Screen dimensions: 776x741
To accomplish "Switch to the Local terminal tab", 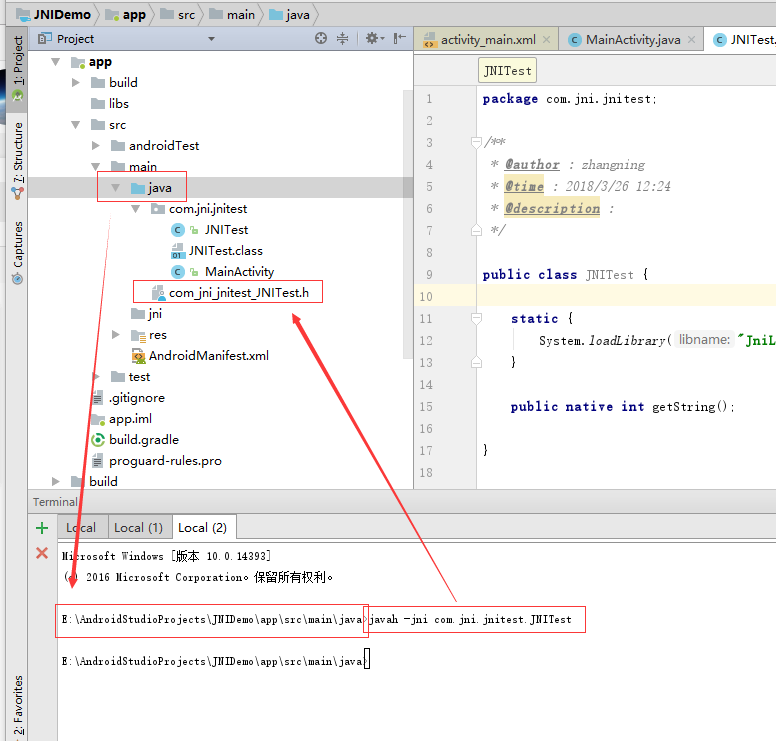I will click(x=81, y=528).
